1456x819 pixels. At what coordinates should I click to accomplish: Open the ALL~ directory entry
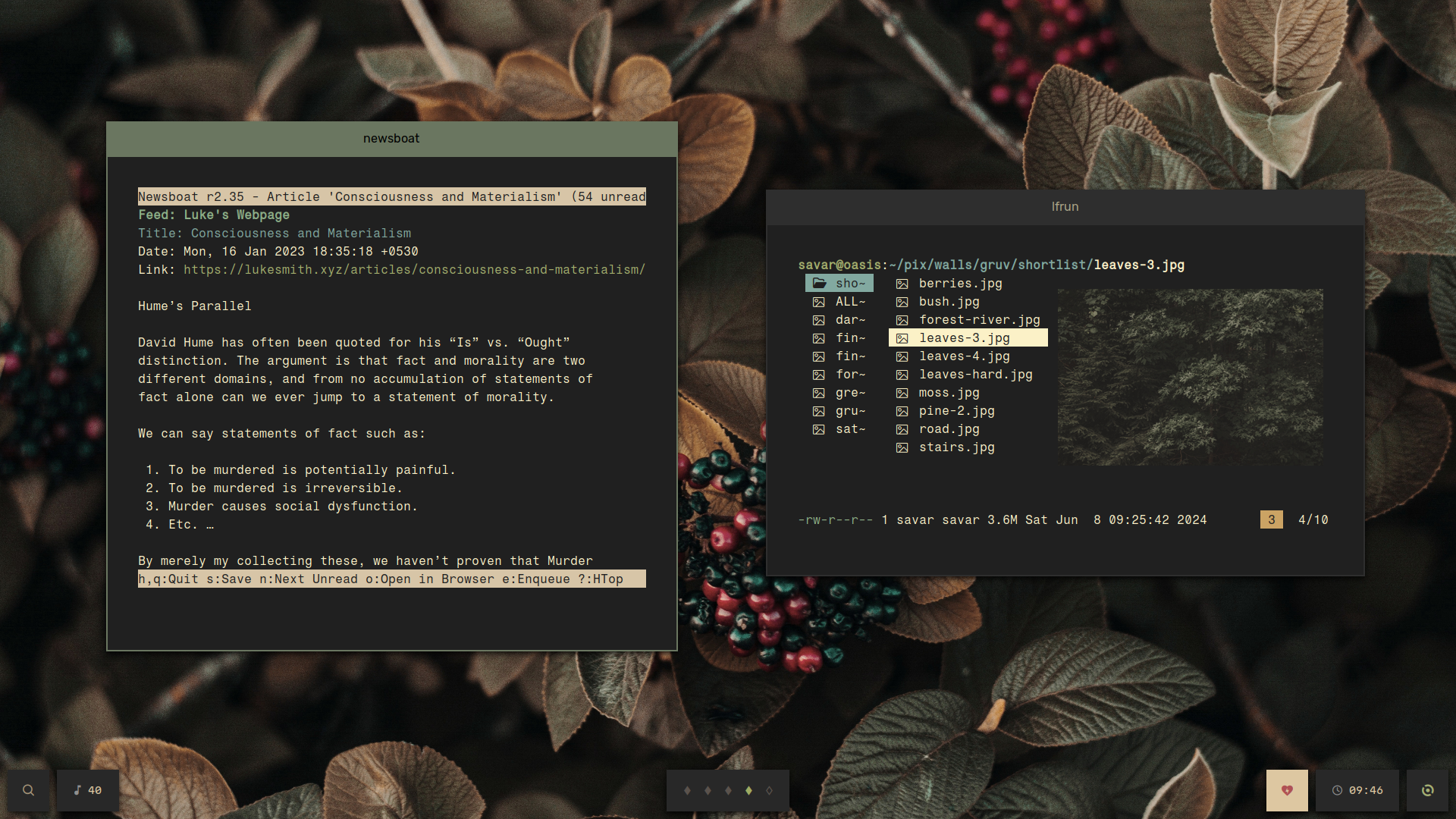tap(849, 302)
